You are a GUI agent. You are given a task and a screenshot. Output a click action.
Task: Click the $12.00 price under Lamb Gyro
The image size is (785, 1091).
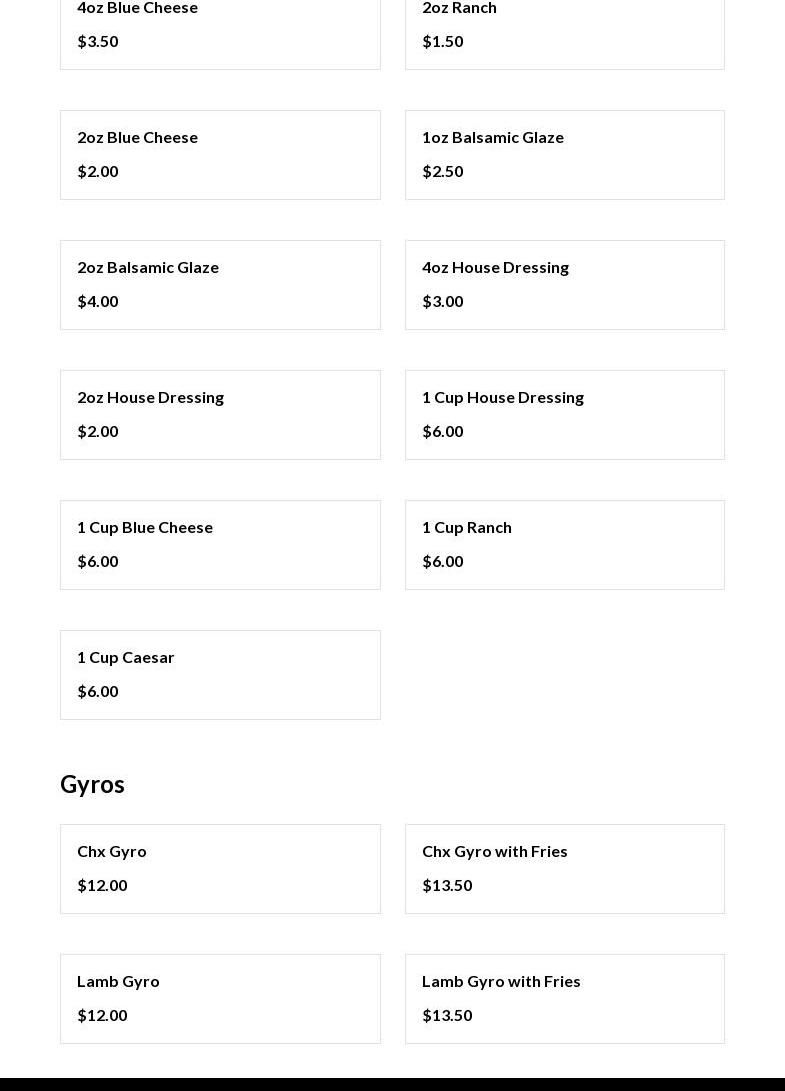pos(102,1015)
